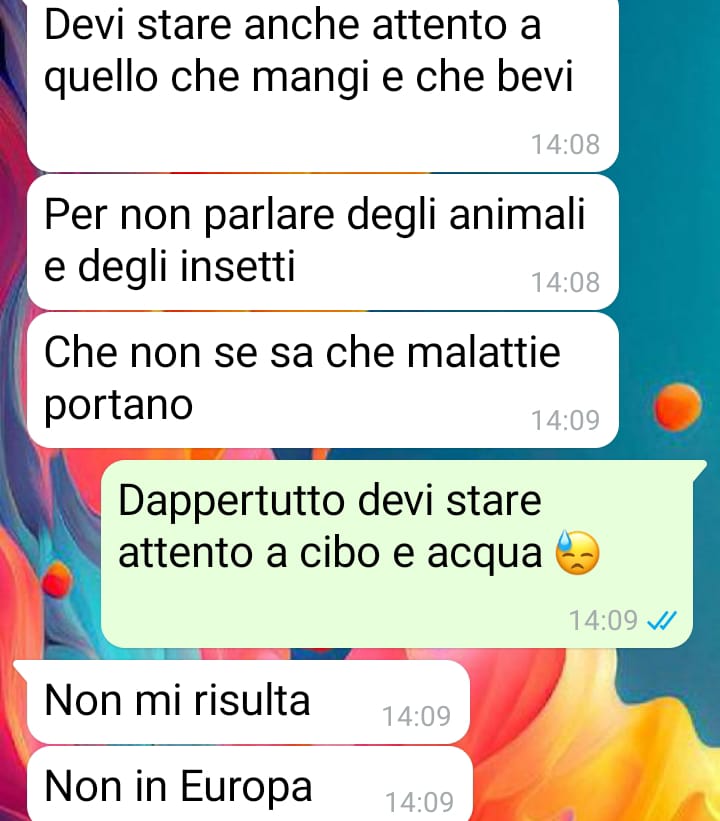Tap the blue double-check read receipt
This screenshot has height=821, width=720.
(662, 621)
